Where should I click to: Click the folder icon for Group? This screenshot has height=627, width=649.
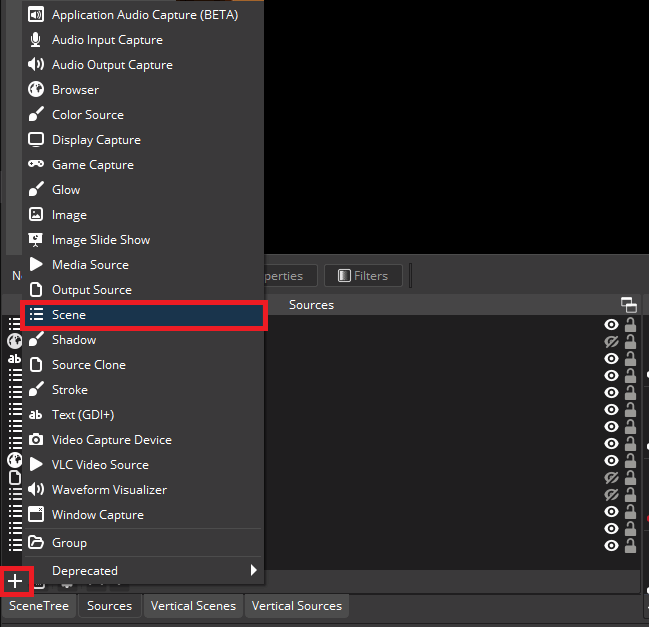36,543
